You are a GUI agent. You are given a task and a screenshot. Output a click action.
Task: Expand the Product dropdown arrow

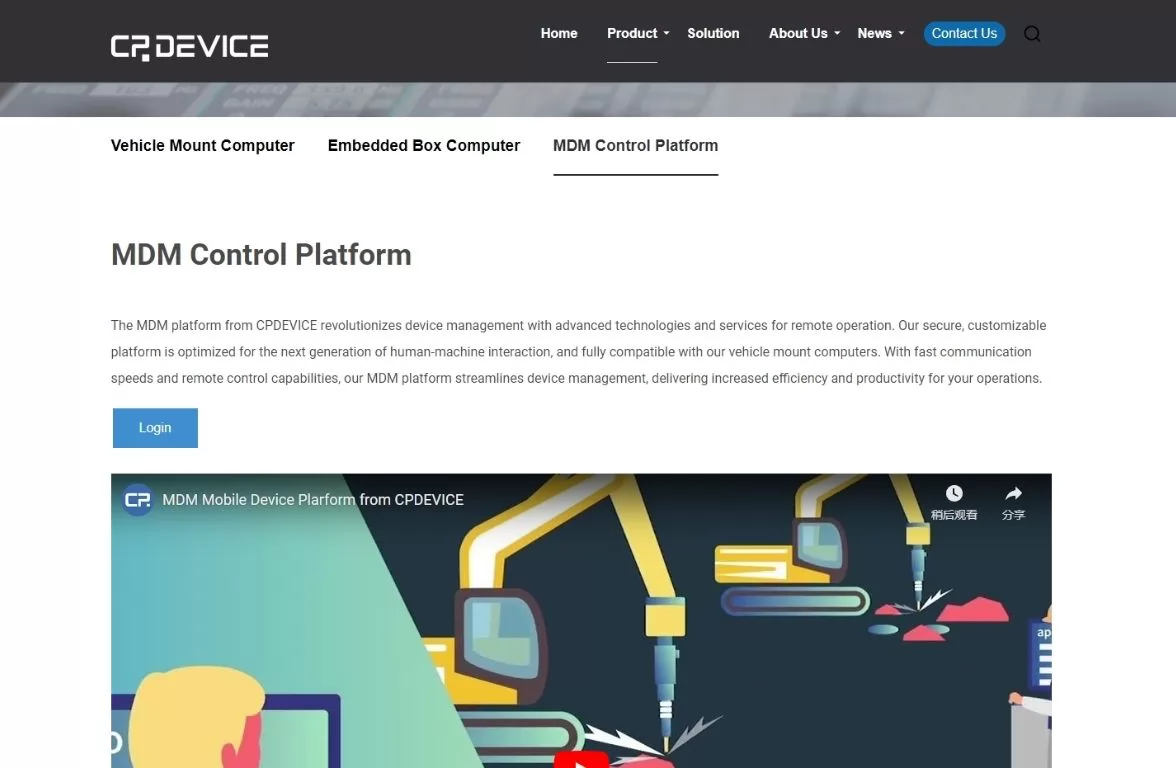coord(666,33)
